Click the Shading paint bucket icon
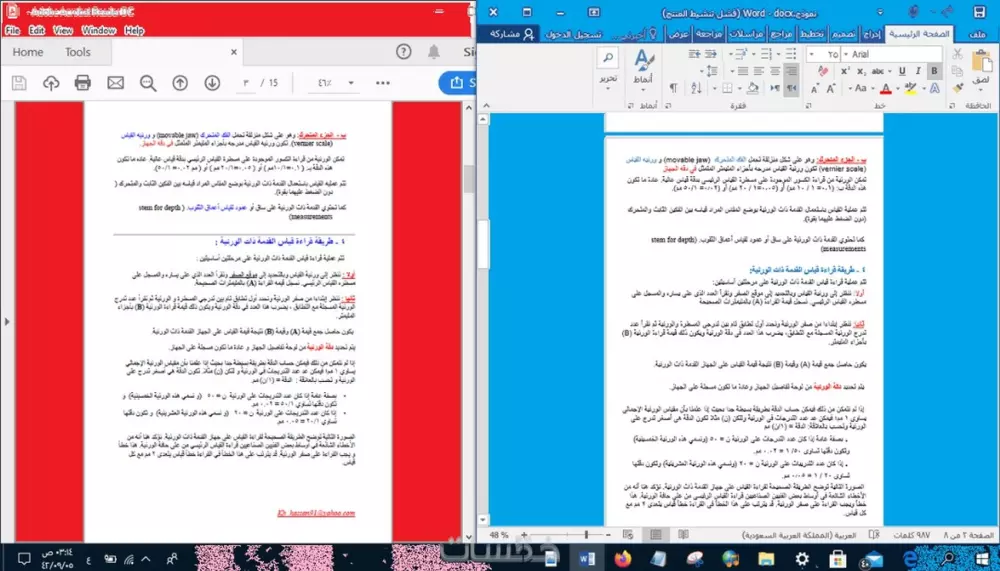The width and height of the screenshot is (1000, 571). pyautogui.click(x=753, y=88)
